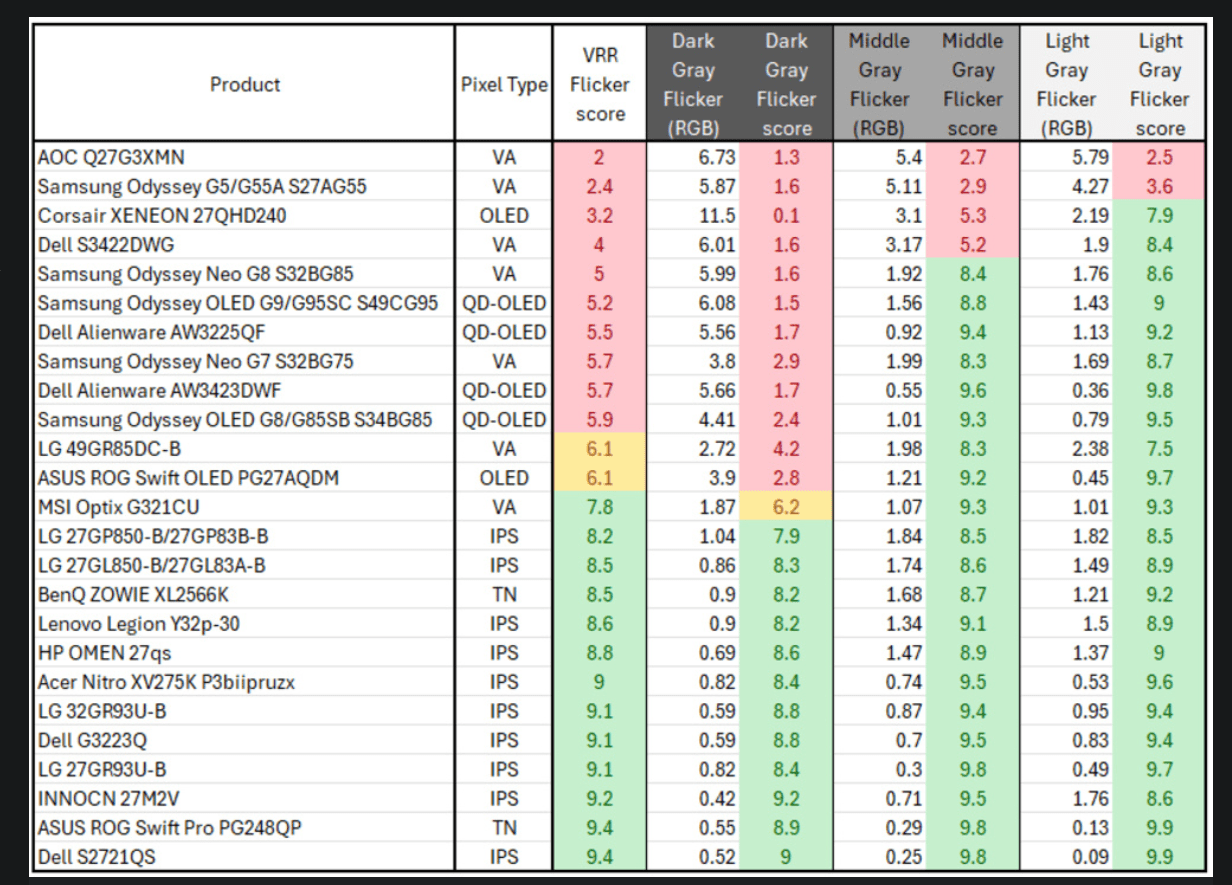Click 4.2 Dark Gray score in LG 49GR85DC-B row
Image resolution: width=1232 pixels, height=885 pixels.
click(x=786, y=449)
